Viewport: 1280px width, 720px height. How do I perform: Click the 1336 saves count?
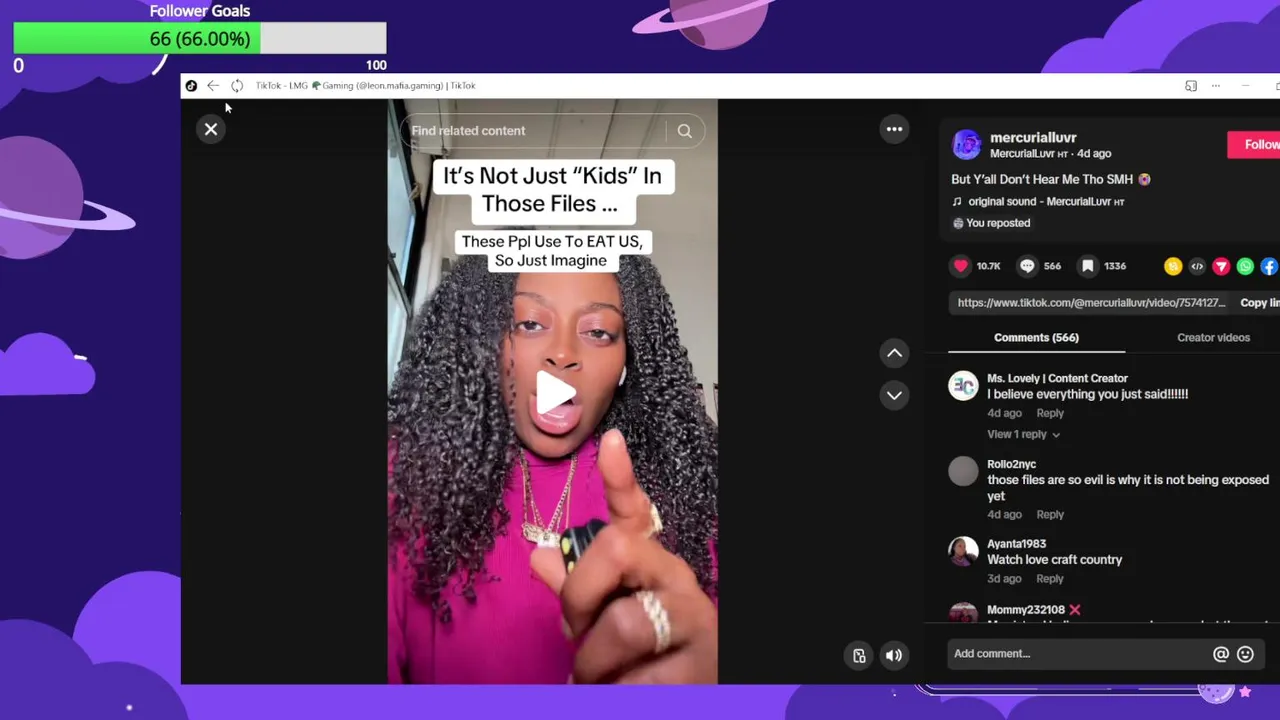1114,266
